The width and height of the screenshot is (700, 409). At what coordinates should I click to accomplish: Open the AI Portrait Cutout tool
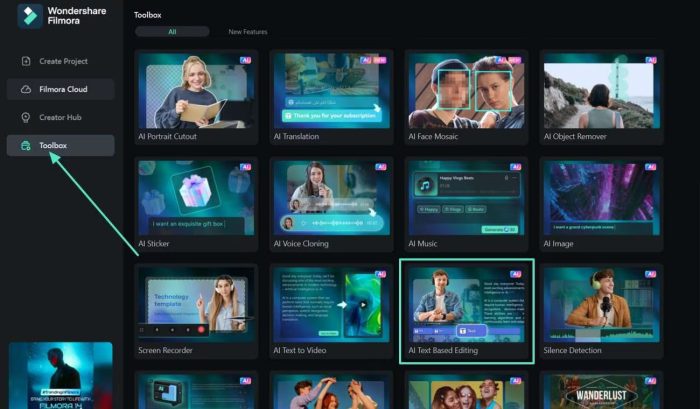196,97
